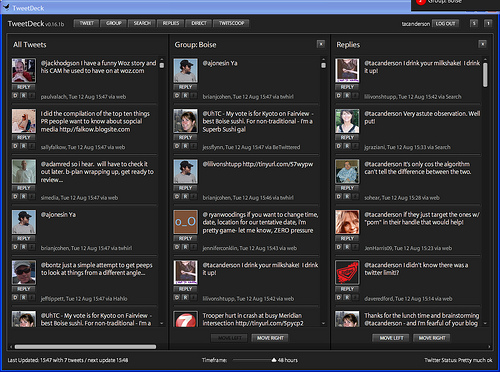
Task: Open the red scribble avatar of daveredford
Action: 347,272
